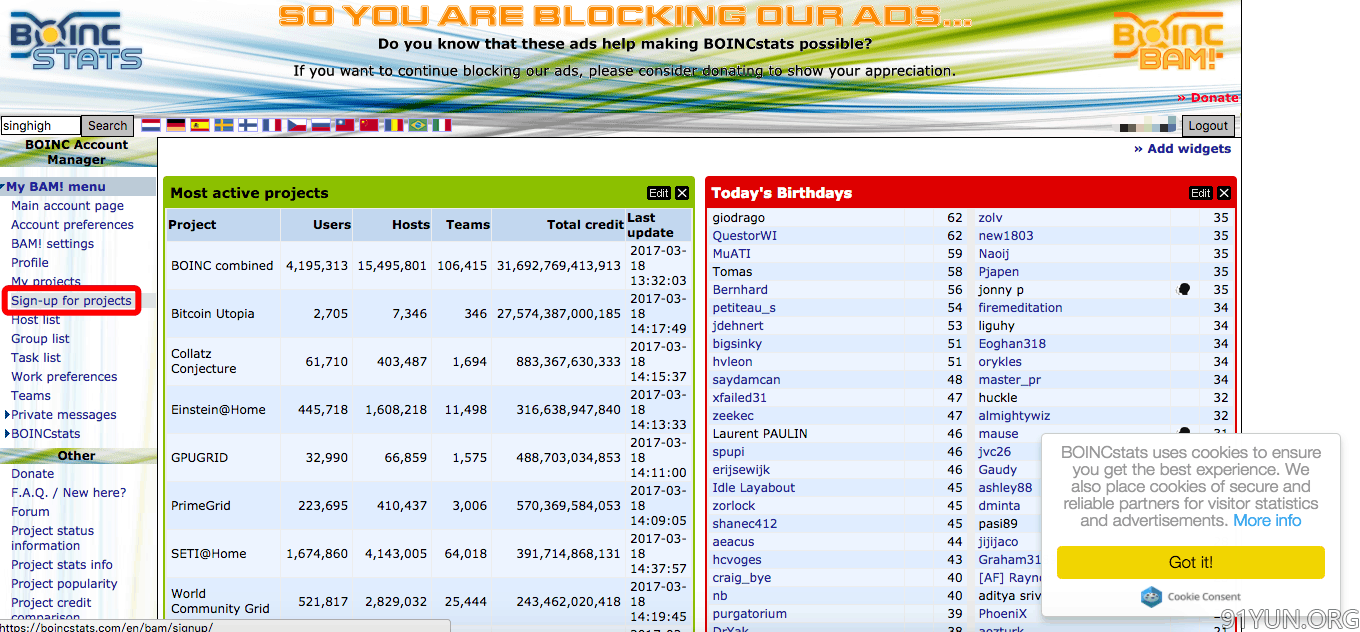Switch language with the Russian flag
1360x632 pixels.
[320, 125]
